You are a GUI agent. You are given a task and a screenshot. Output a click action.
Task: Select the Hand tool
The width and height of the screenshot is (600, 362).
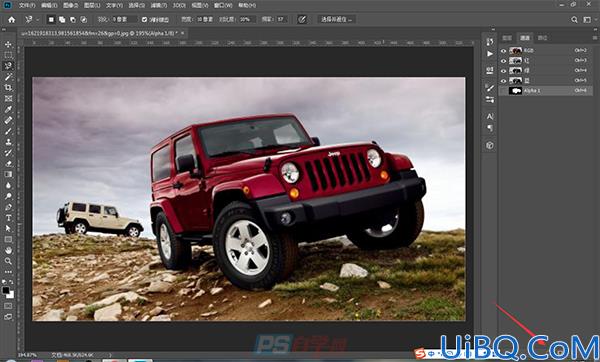click(8, 250)
